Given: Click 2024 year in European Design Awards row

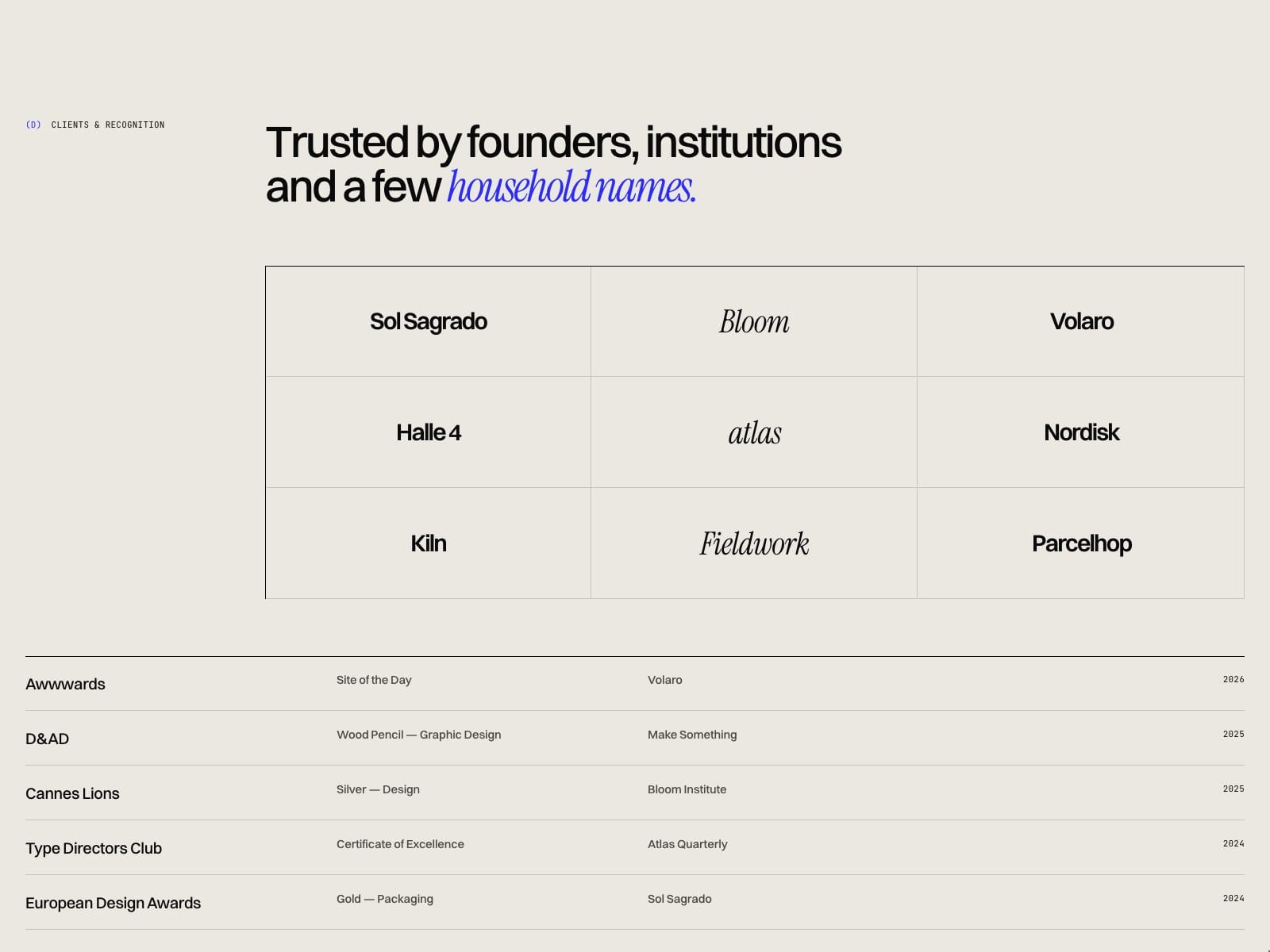Looking at the screenshot, I should click(1233, 898).
